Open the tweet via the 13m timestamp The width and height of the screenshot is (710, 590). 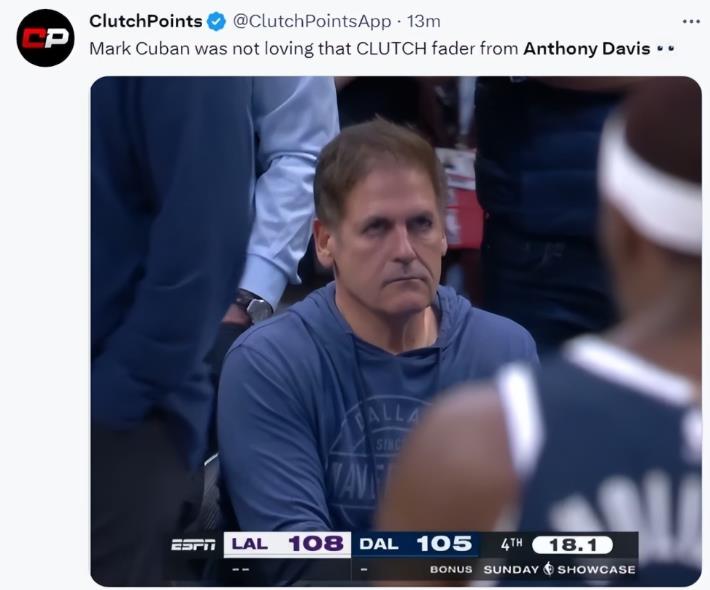(x=423, y=21)
